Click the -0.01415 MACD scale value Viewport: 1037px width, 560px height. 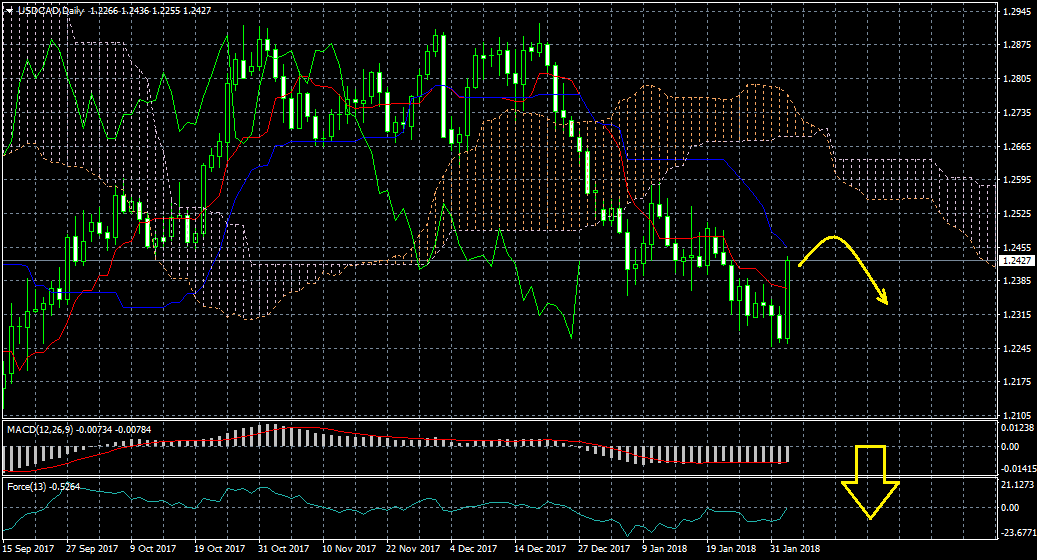1018,468
